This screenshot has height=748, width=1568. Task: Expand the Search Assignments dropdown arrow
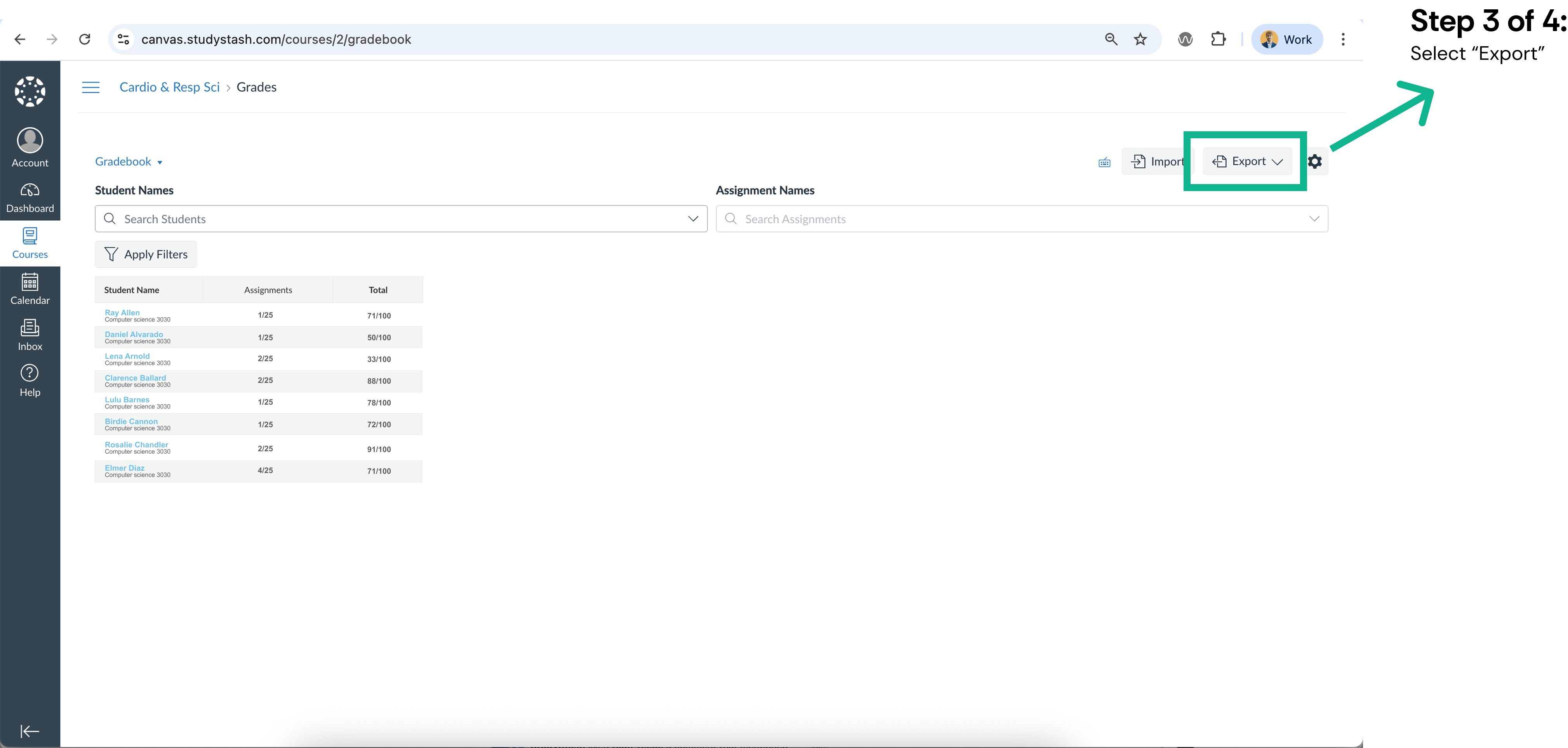click(x=1314, y=219)
